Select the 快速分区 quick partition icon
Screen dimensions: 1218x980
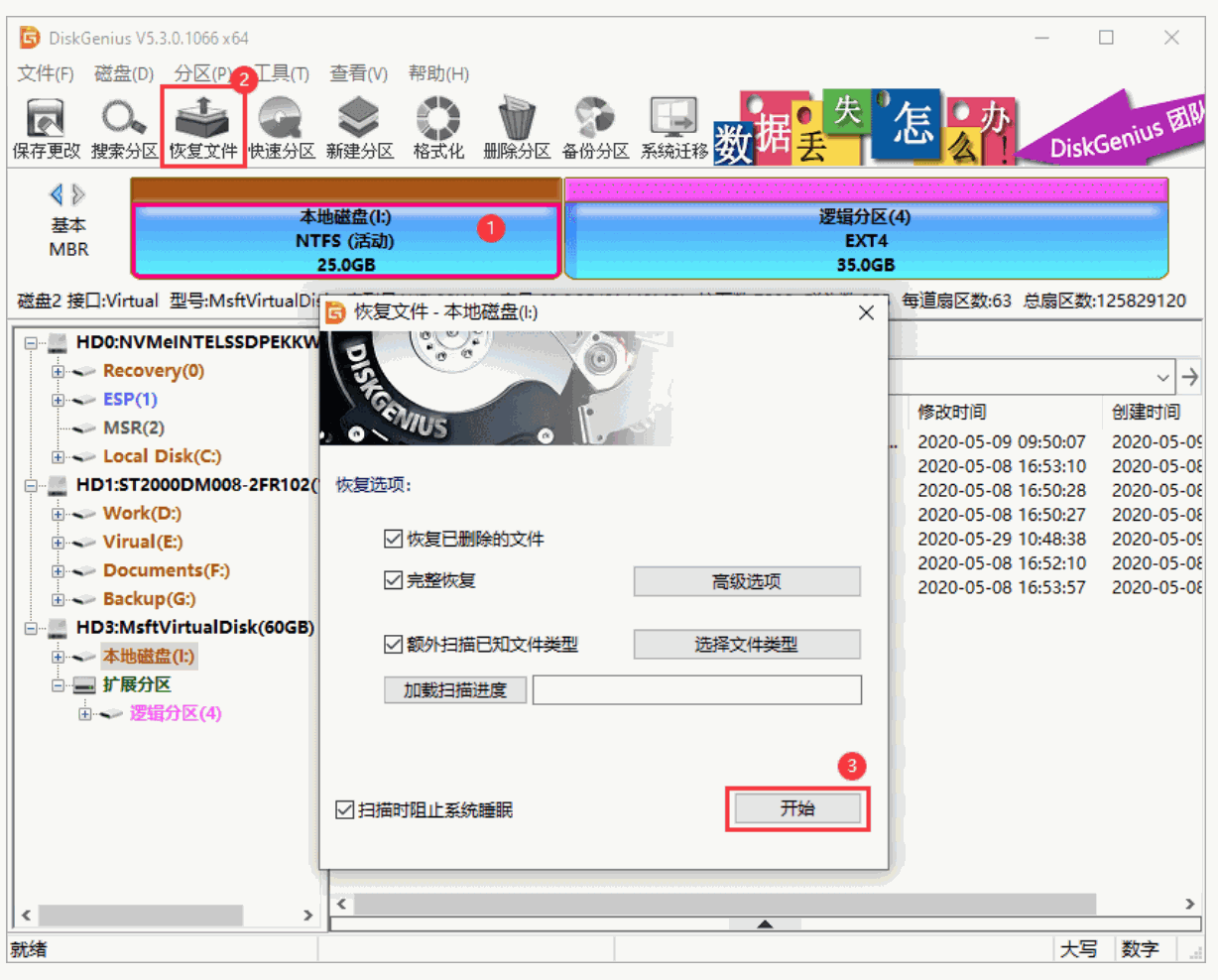(x=282, y=129)
